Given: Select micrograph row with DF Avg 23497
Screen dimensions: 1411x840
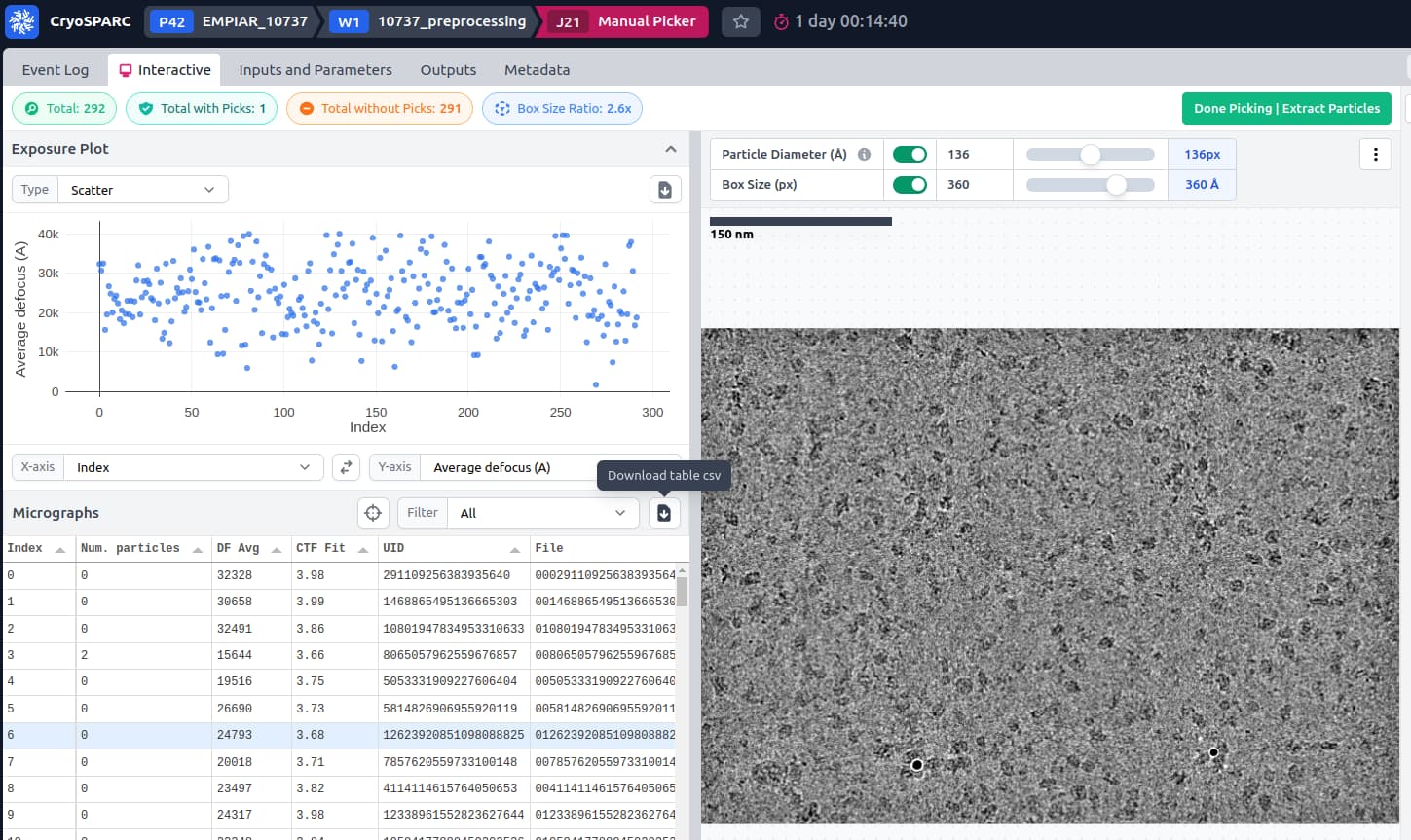Looking at the screenshot, I should tap(340, 788).
